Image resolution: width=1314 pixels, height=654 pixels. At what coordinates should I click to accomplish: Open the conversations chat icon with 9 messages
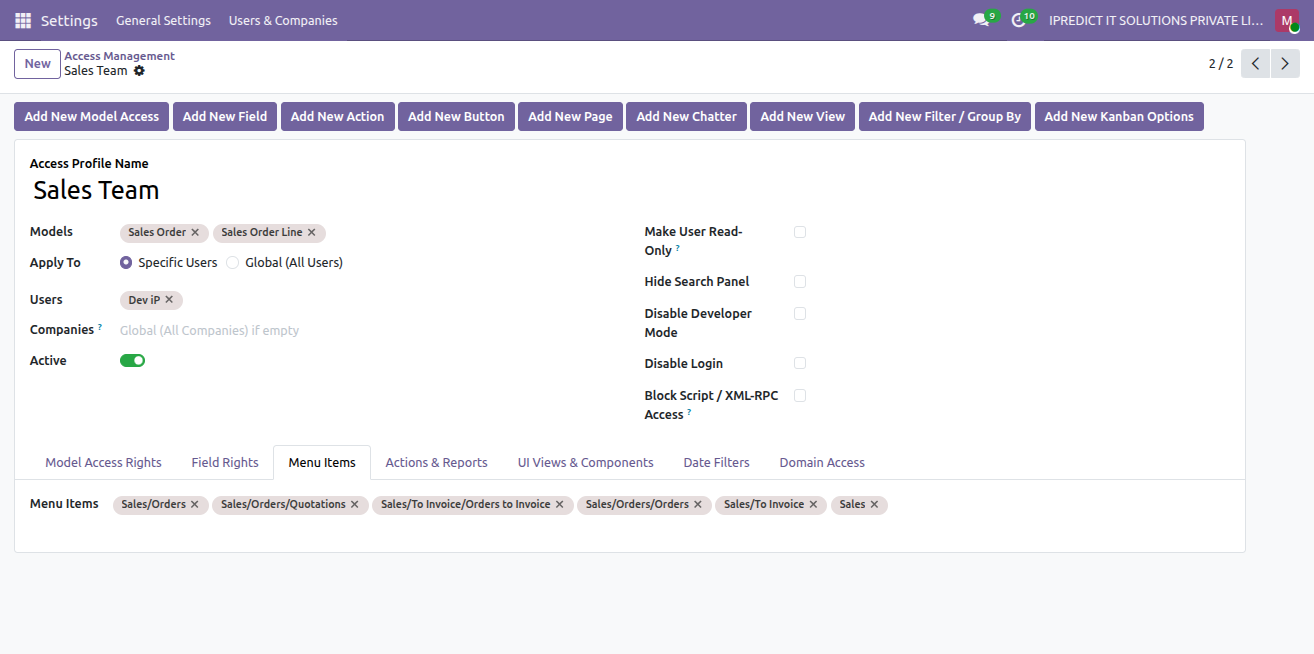tap(981, 20)
